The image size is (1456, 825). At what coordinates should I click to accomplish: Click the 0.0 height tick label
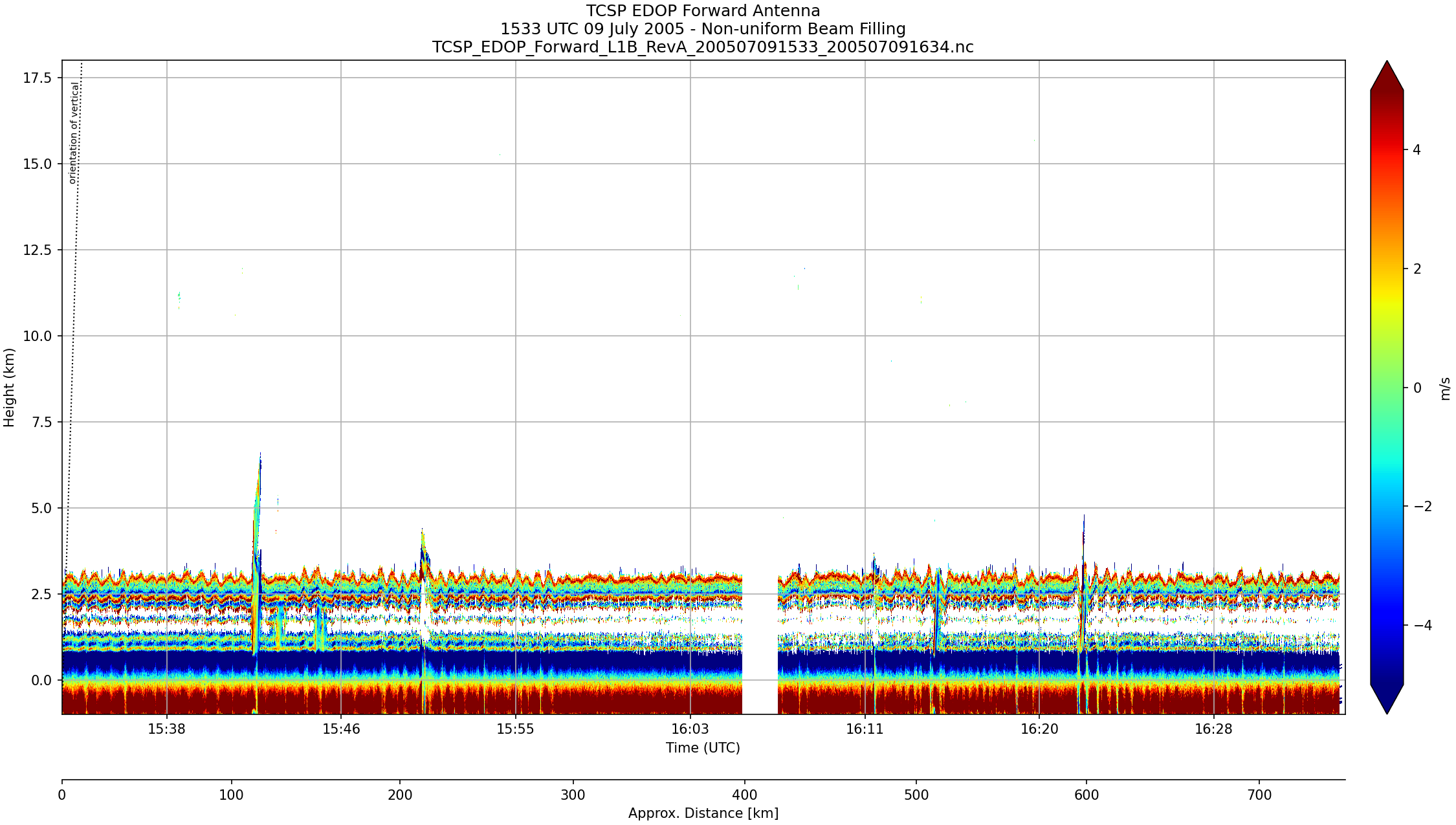coord(41,681)
